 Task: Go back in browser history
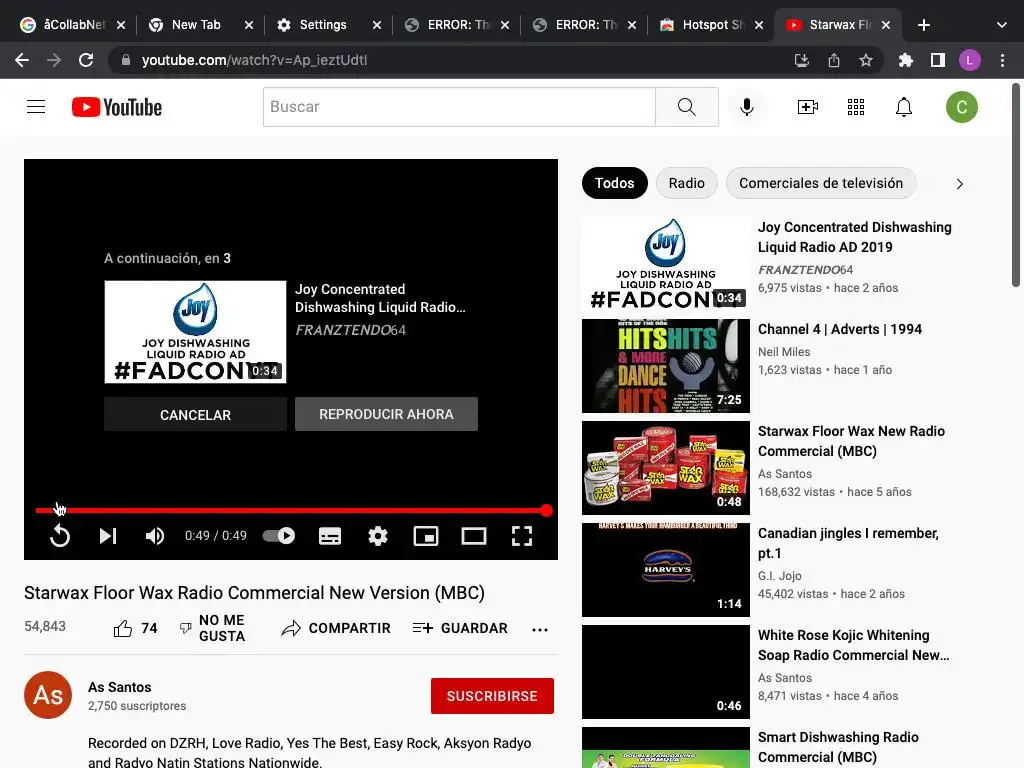click(x=22, y=60)
